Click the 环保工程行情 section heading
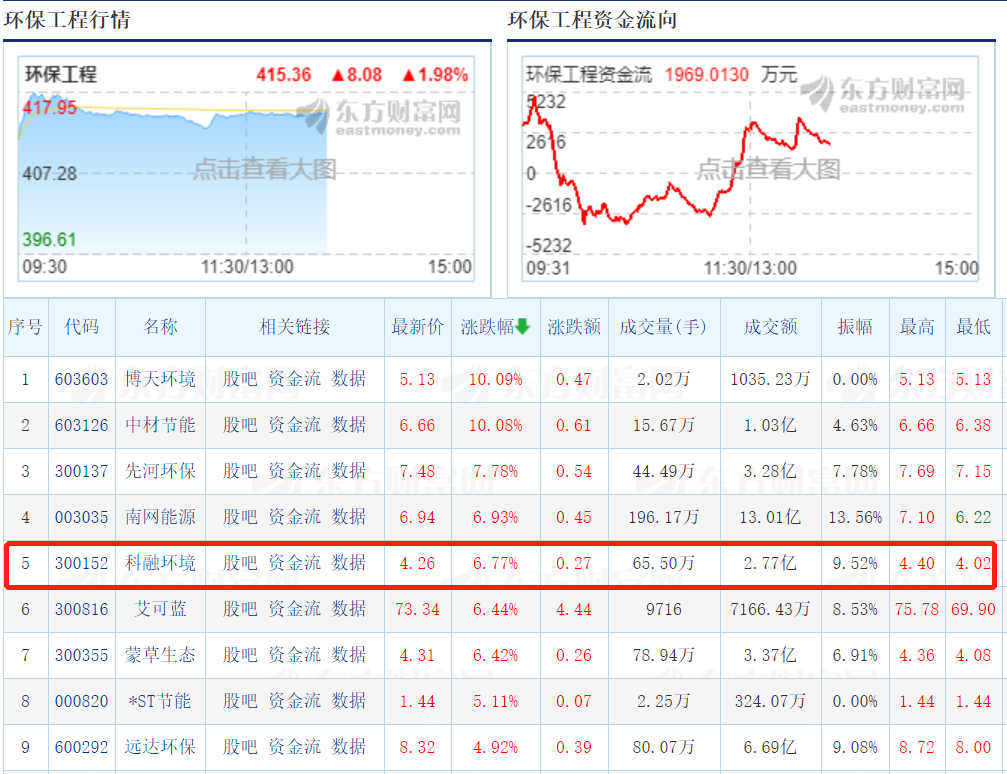This screenshot has height=774, width=1007. (67, 20)
